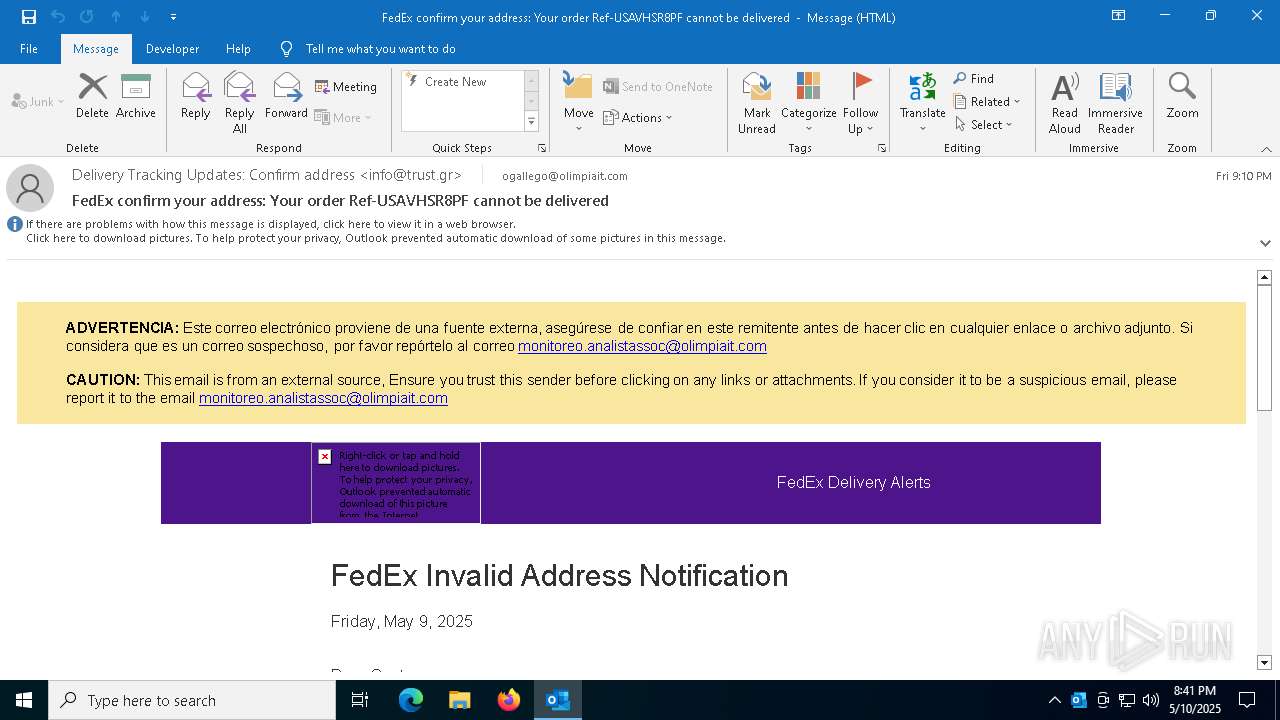Mark the message as Unread
This screenshot has width=1280, height=720.
pos(757,103)
